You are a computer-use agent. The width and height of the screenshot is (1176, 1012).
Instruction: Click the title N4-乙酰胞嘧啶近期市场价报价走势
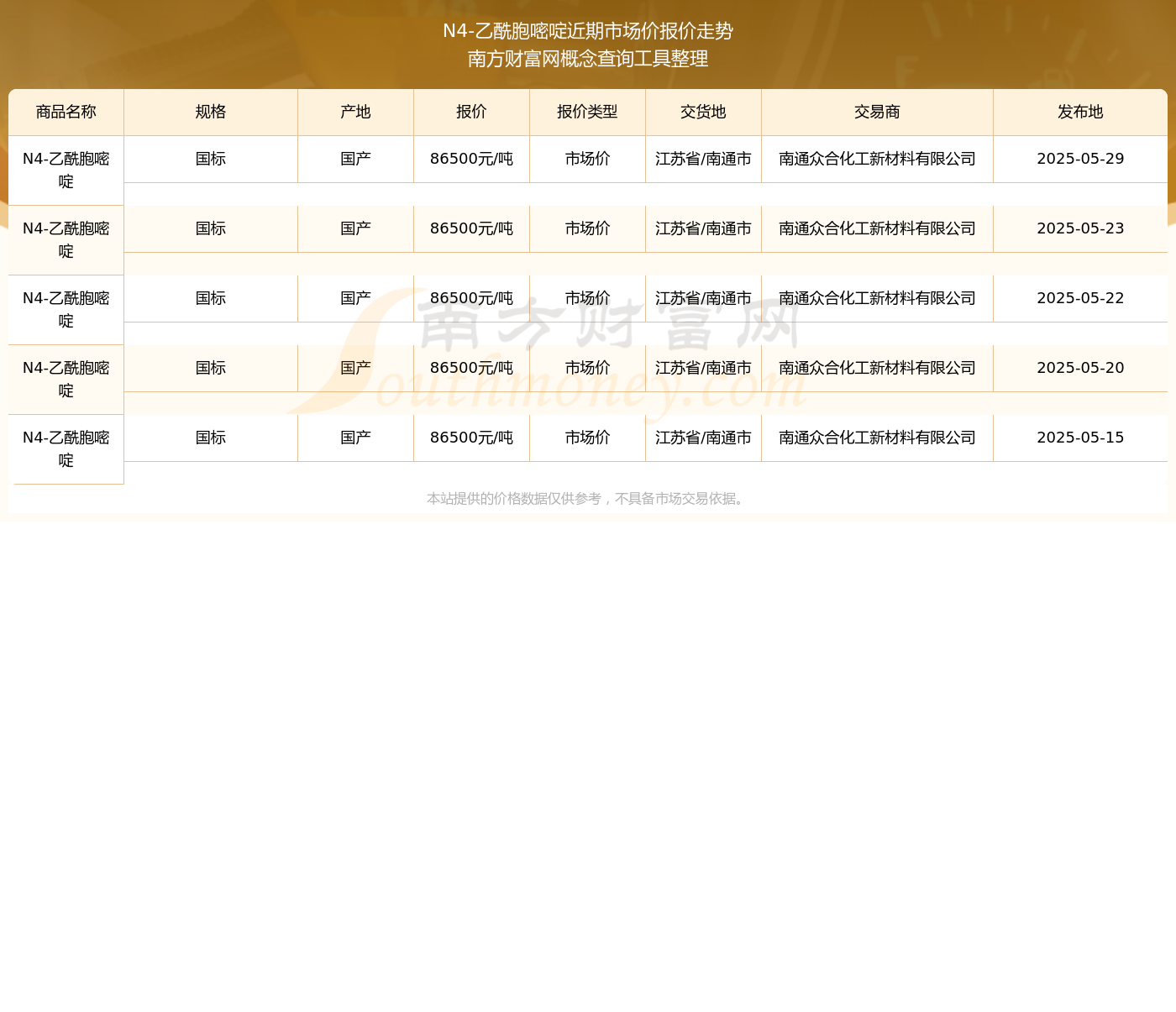588,31
